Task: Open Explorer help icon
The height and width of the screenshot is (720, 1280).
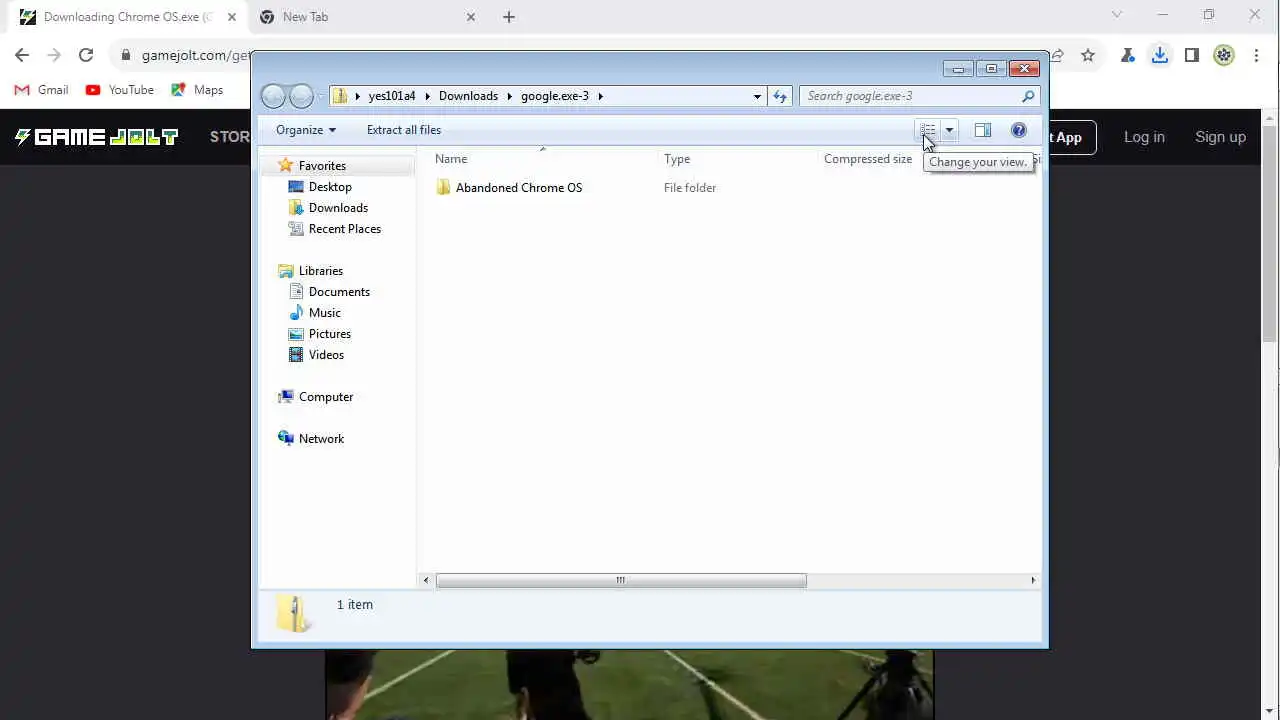Action: click(1019, 130)
